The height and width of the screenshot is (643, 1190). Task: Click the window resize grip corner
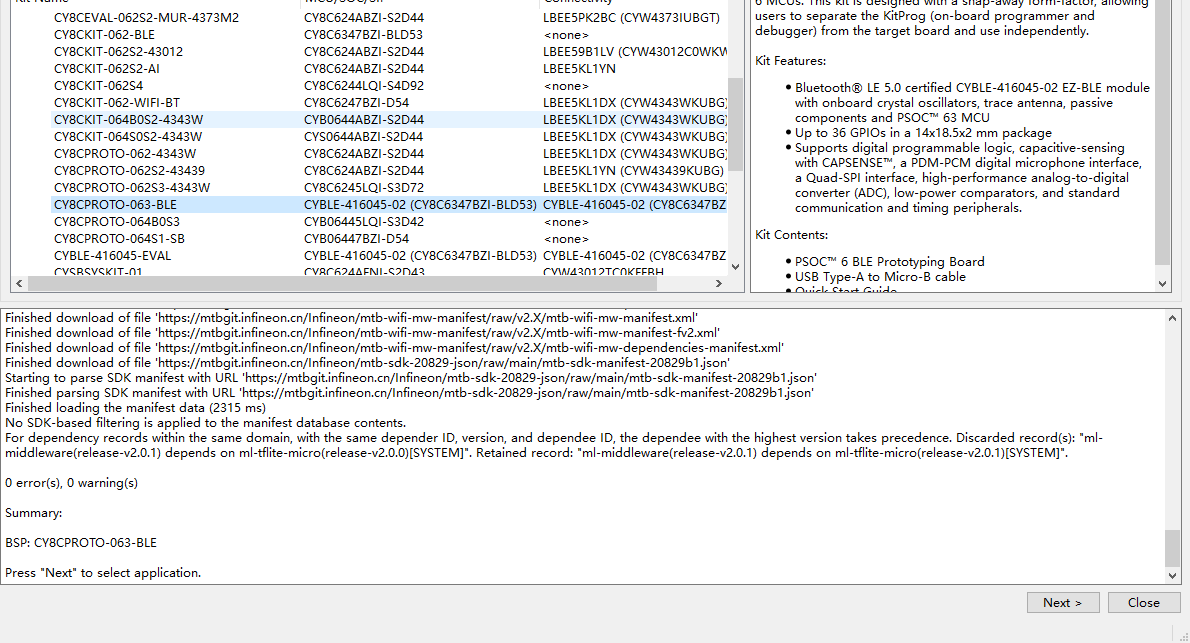click(1183, 636)
